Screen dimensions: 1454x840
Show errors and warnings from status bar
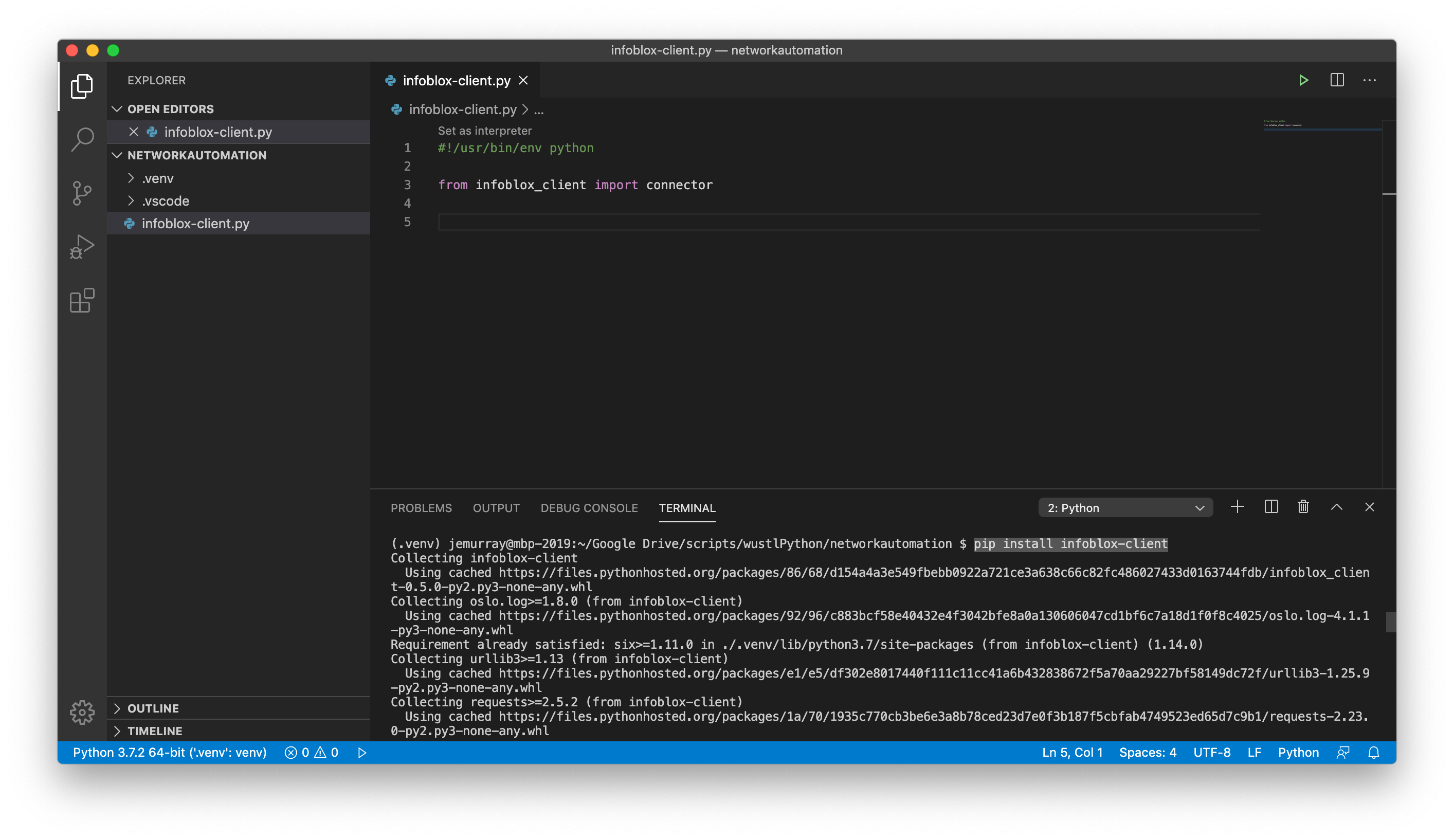312,752
